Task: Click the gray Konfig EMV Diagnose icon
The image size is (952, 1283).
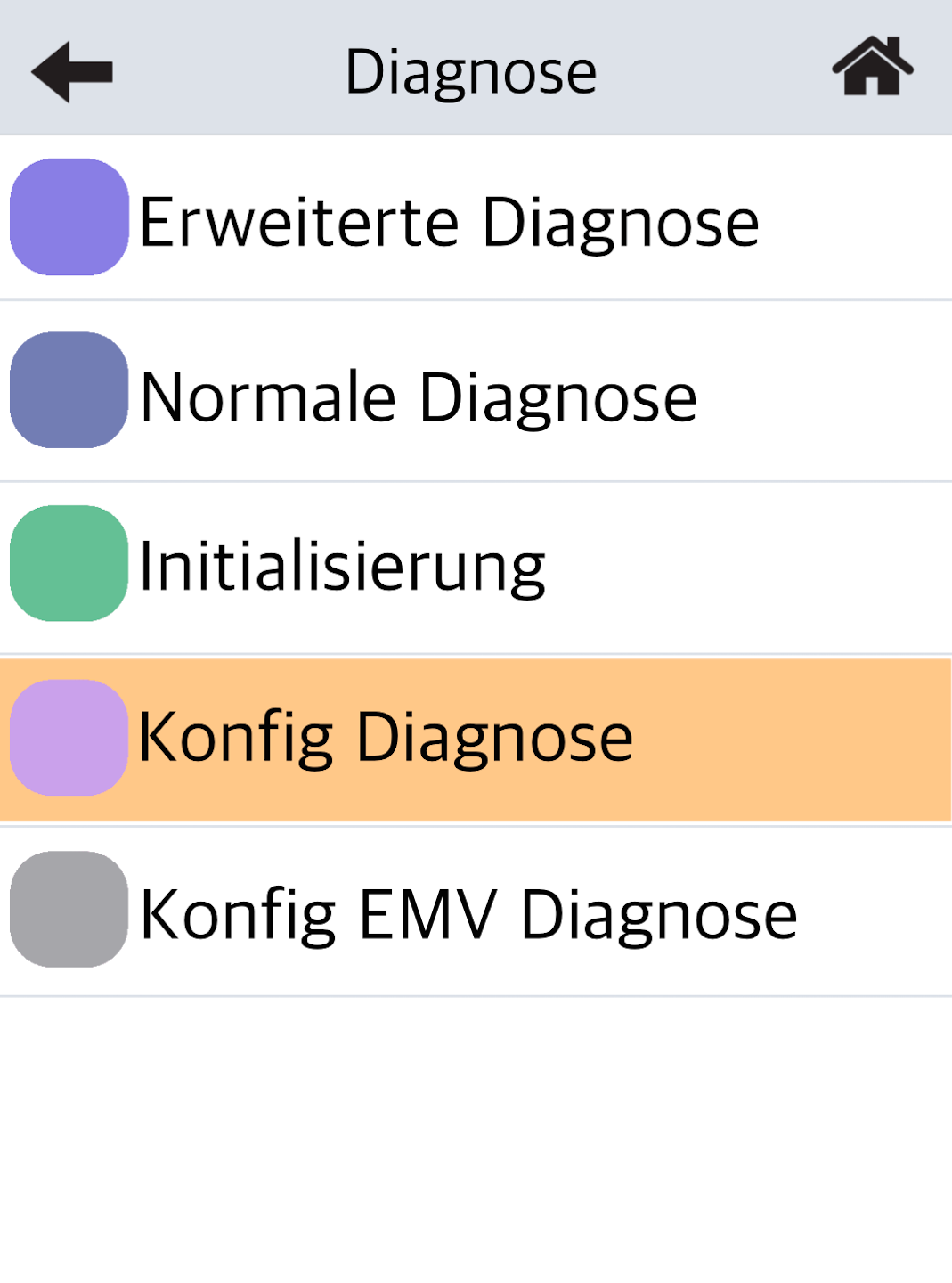Action: (69, 910)
